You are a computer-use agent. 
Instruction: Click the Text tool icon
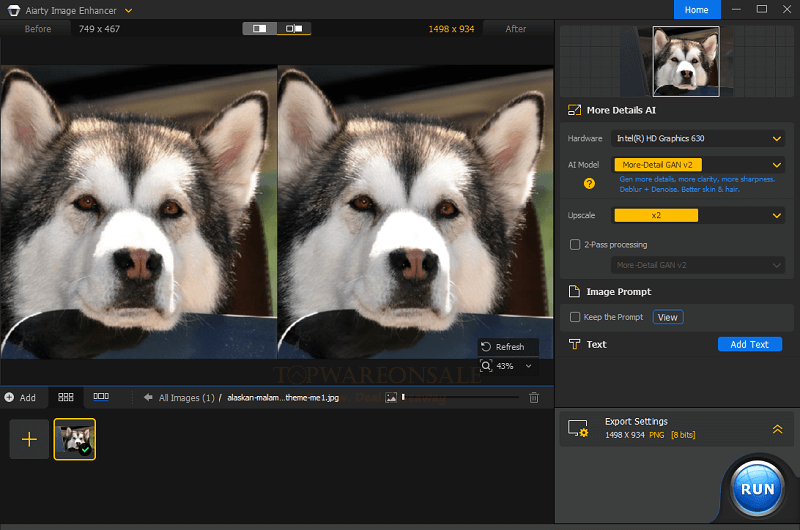[x=574, y=344]
